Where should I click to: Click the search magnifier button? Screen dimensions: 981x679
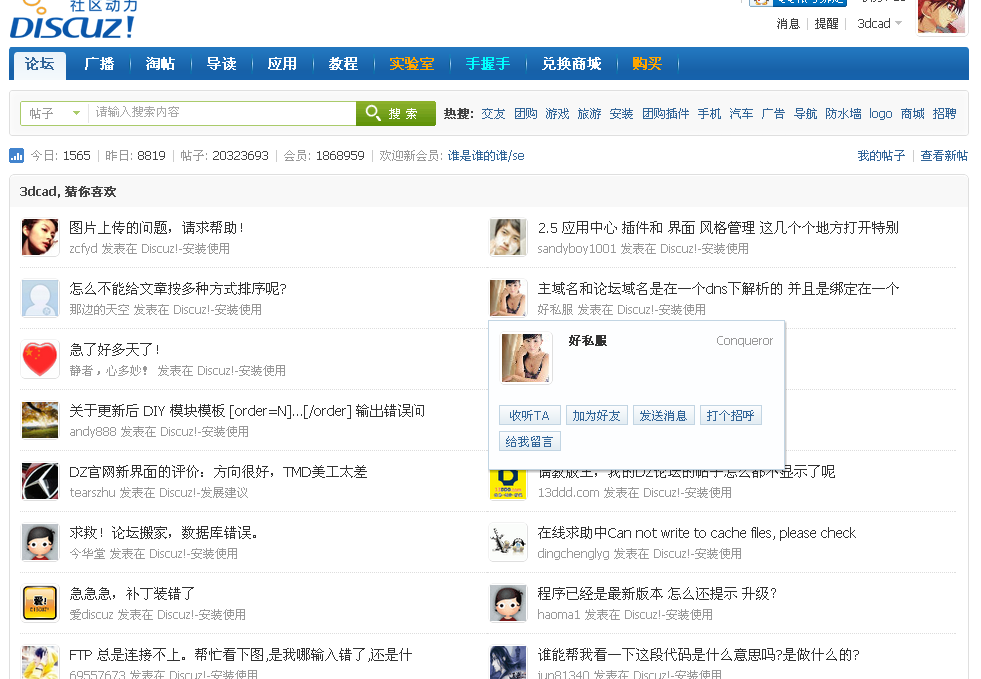[x=395, y=113]
